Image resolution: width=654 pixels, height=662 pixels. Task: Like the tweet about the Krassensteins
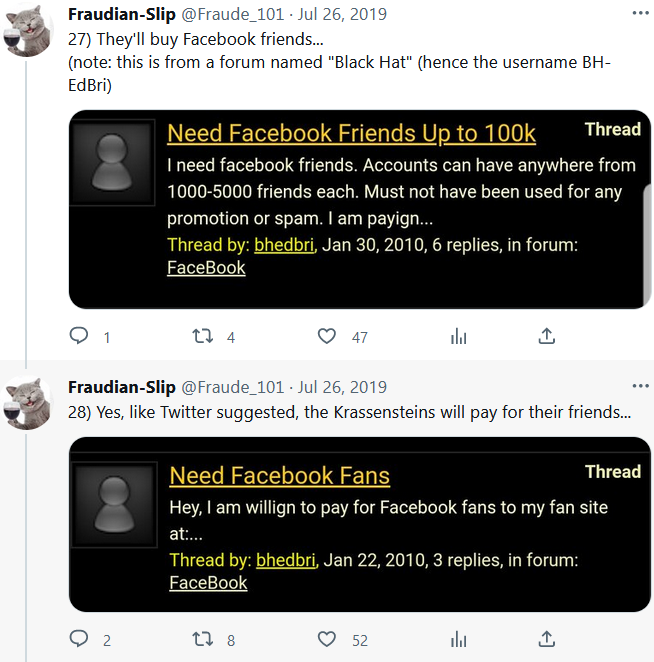(327, 639)
